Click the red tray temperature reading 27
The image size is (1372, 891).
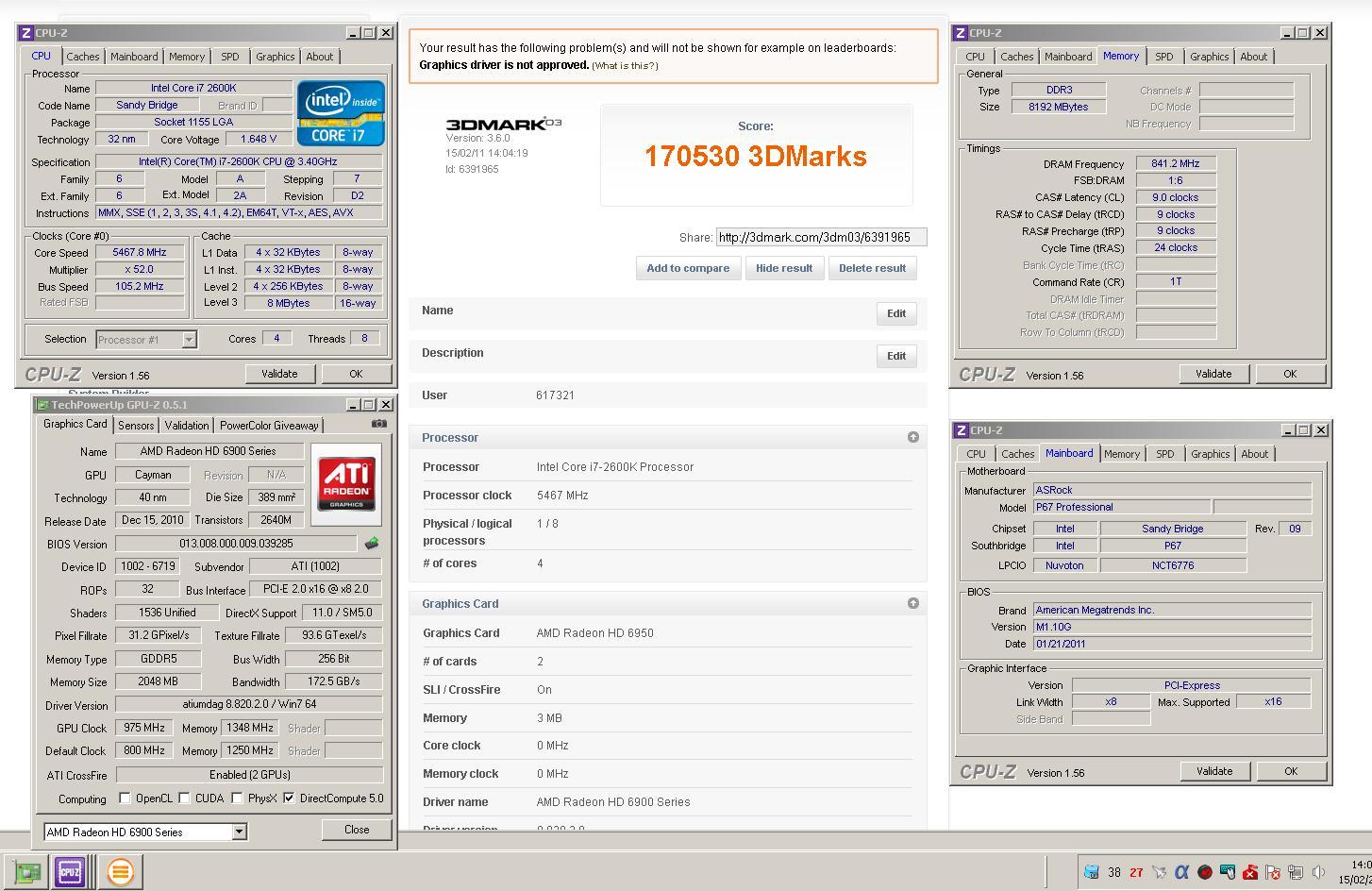point(1136,873)
